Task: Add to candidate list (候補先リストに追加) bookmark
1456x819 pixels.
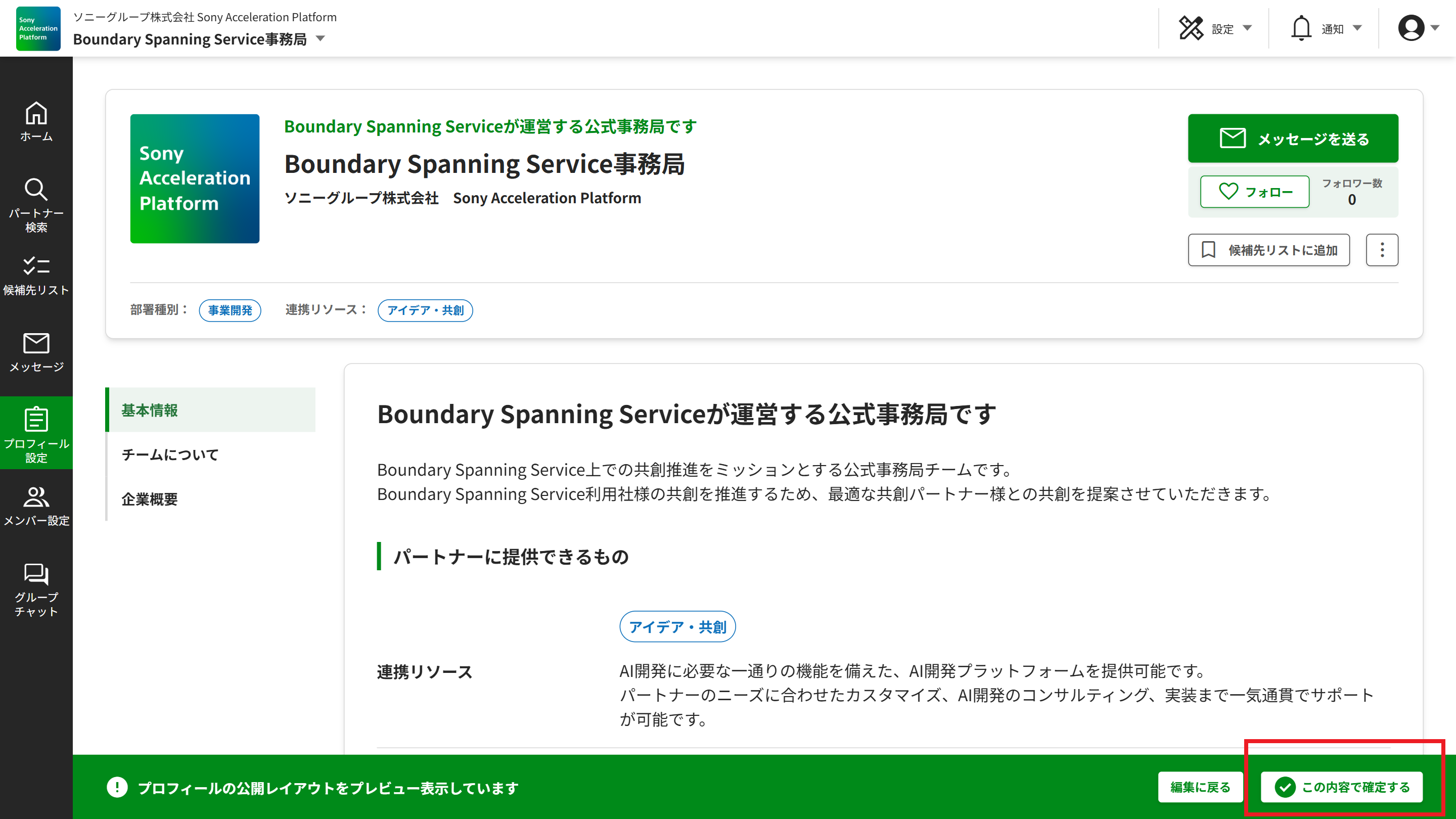Action: [1268, 250]
